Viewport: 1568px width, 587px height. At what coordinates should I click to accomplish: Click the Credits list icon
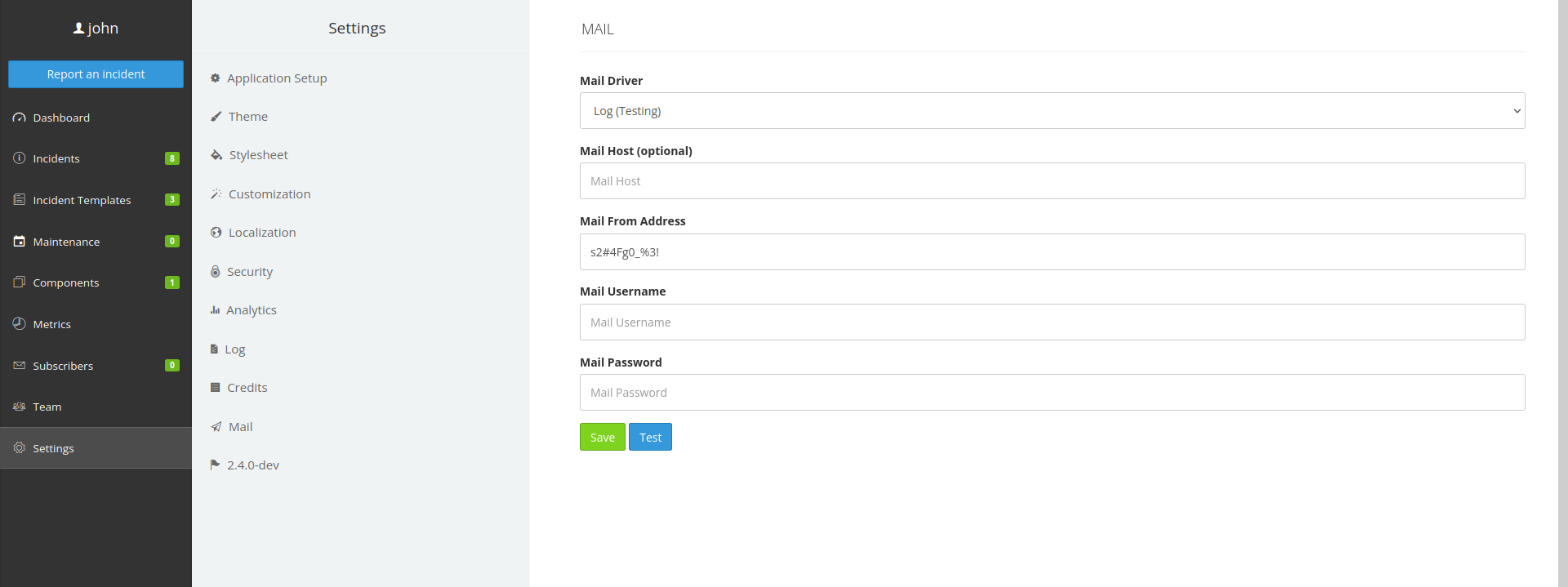(x=216, y=388)
